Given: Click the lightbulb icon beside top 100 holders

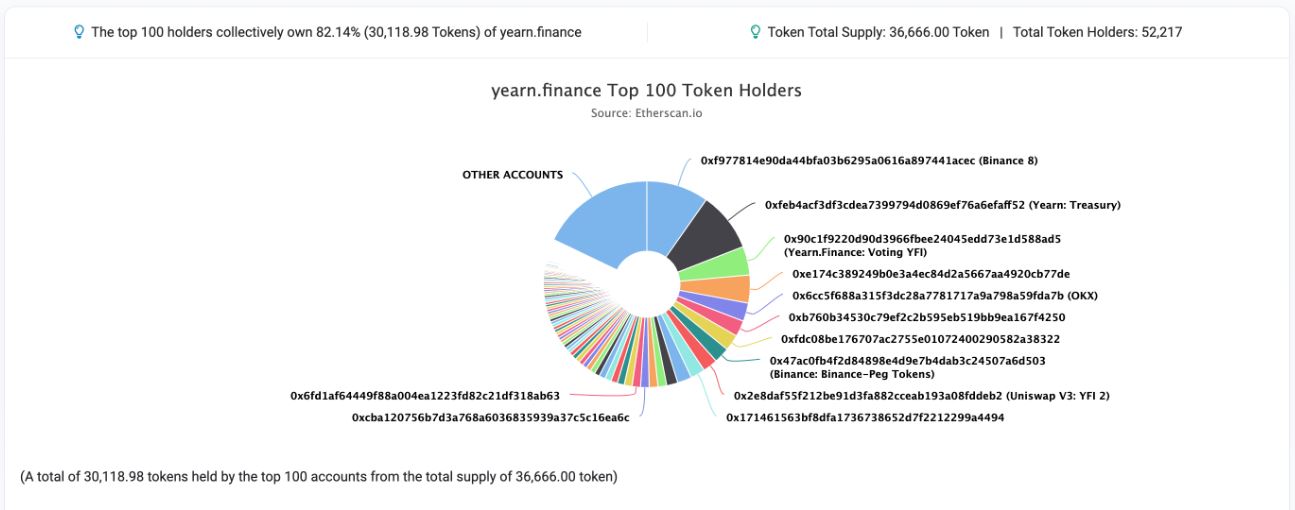Looking at the screenshot, I should click(x=79, y=32).
